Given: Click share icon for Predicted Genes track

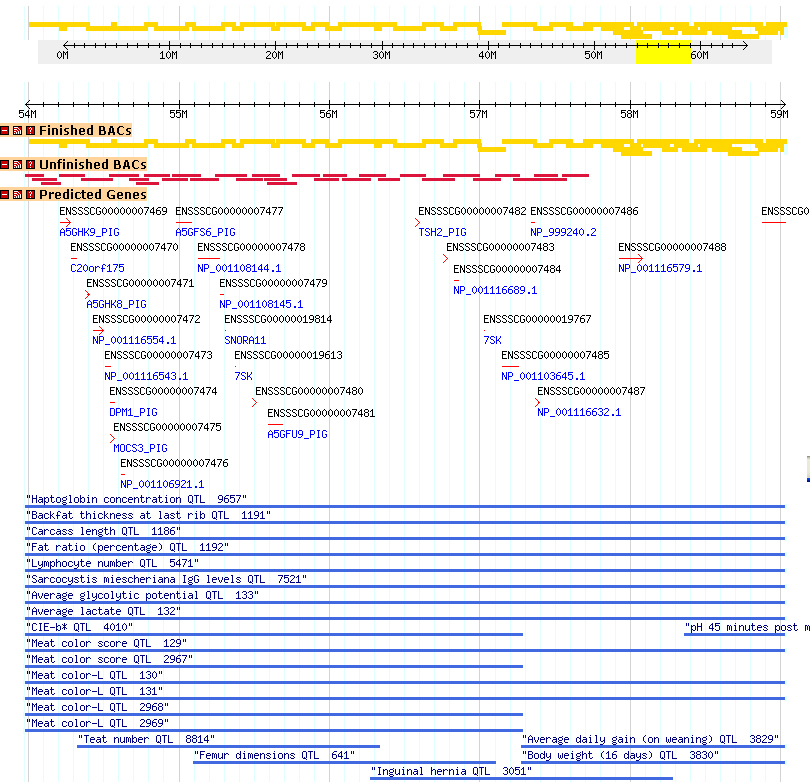Looking at the screenshot, I should 18,194.
